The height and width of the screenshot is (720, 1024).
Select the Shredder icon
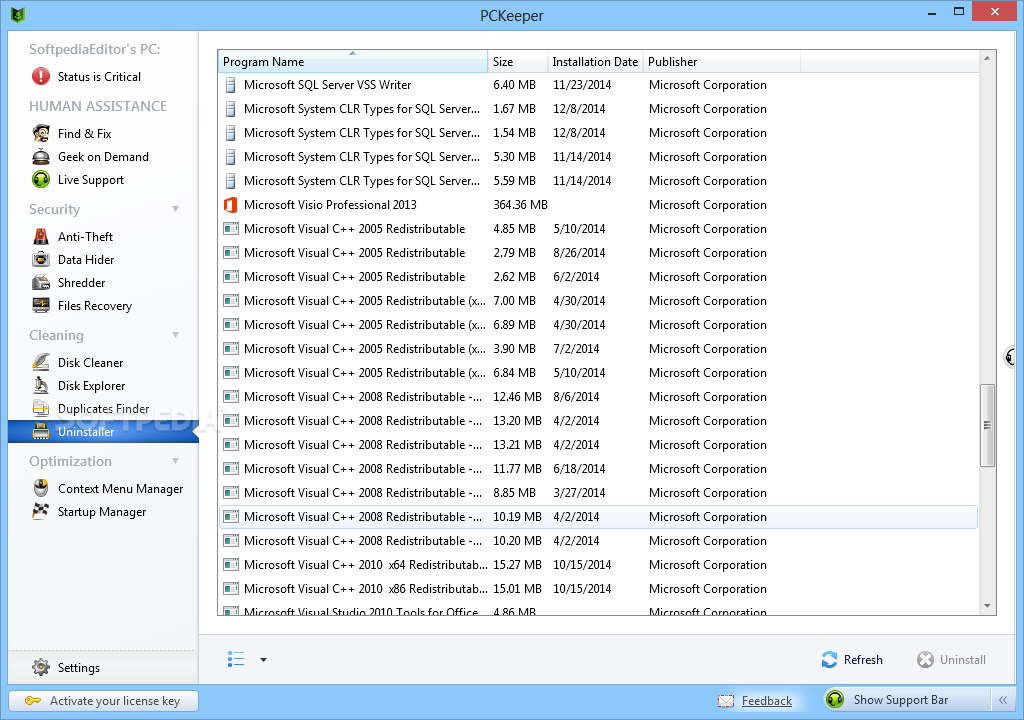tap(41, 282)
